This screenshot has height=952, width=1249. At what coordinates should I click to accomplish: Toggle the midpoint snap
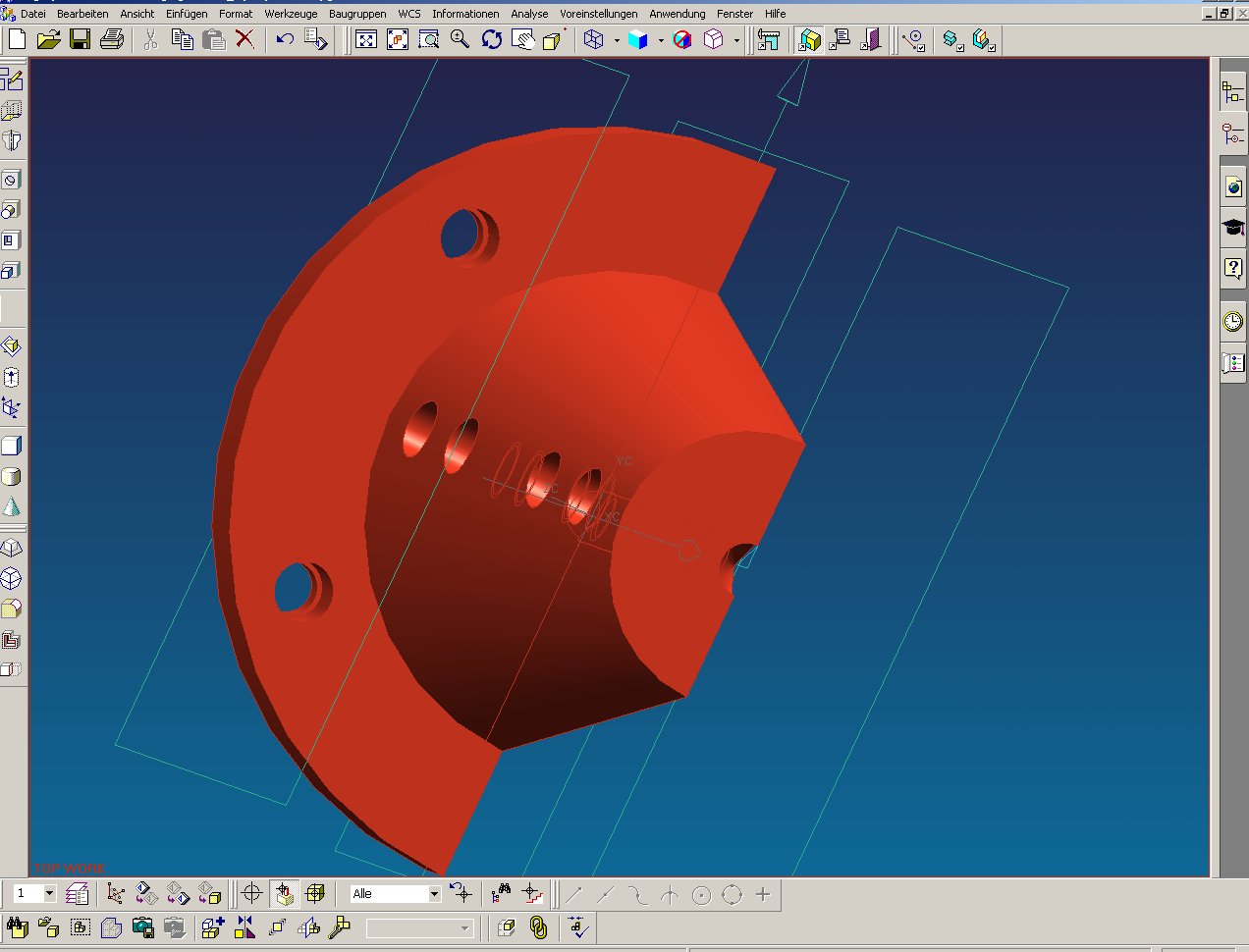coord(606,894)
